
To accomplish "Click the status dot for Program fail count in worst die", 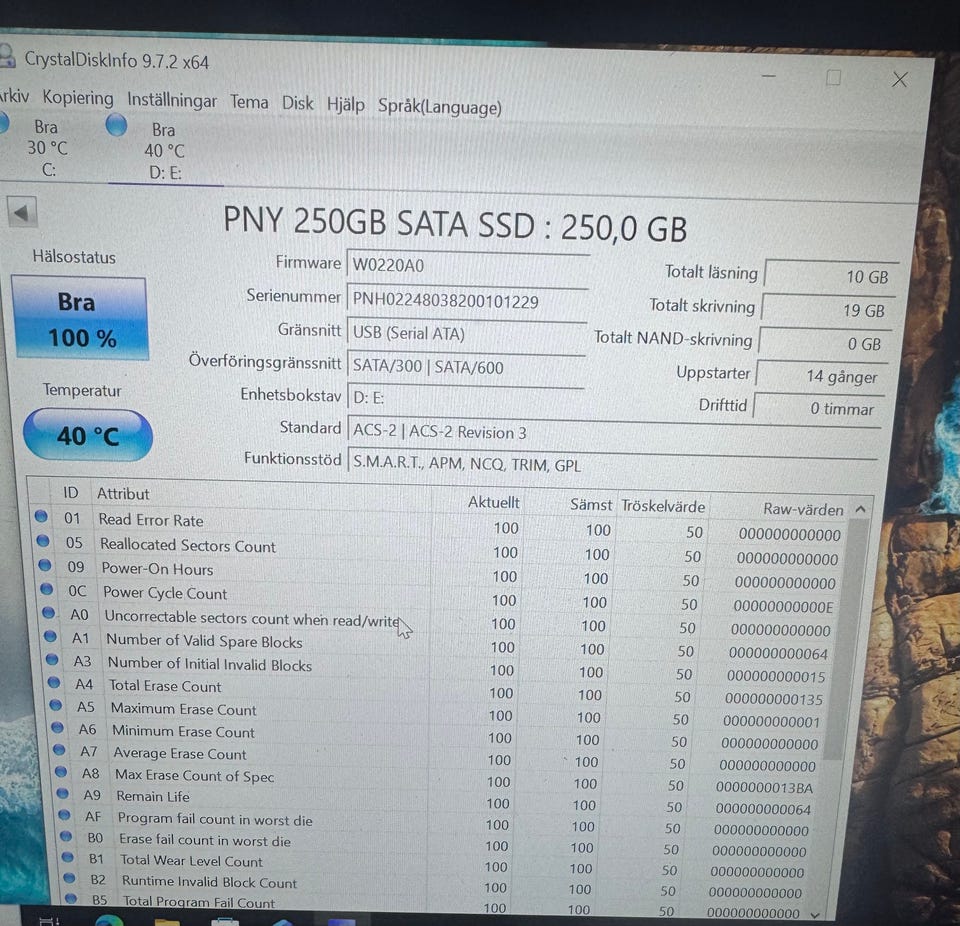I will 64,815.
